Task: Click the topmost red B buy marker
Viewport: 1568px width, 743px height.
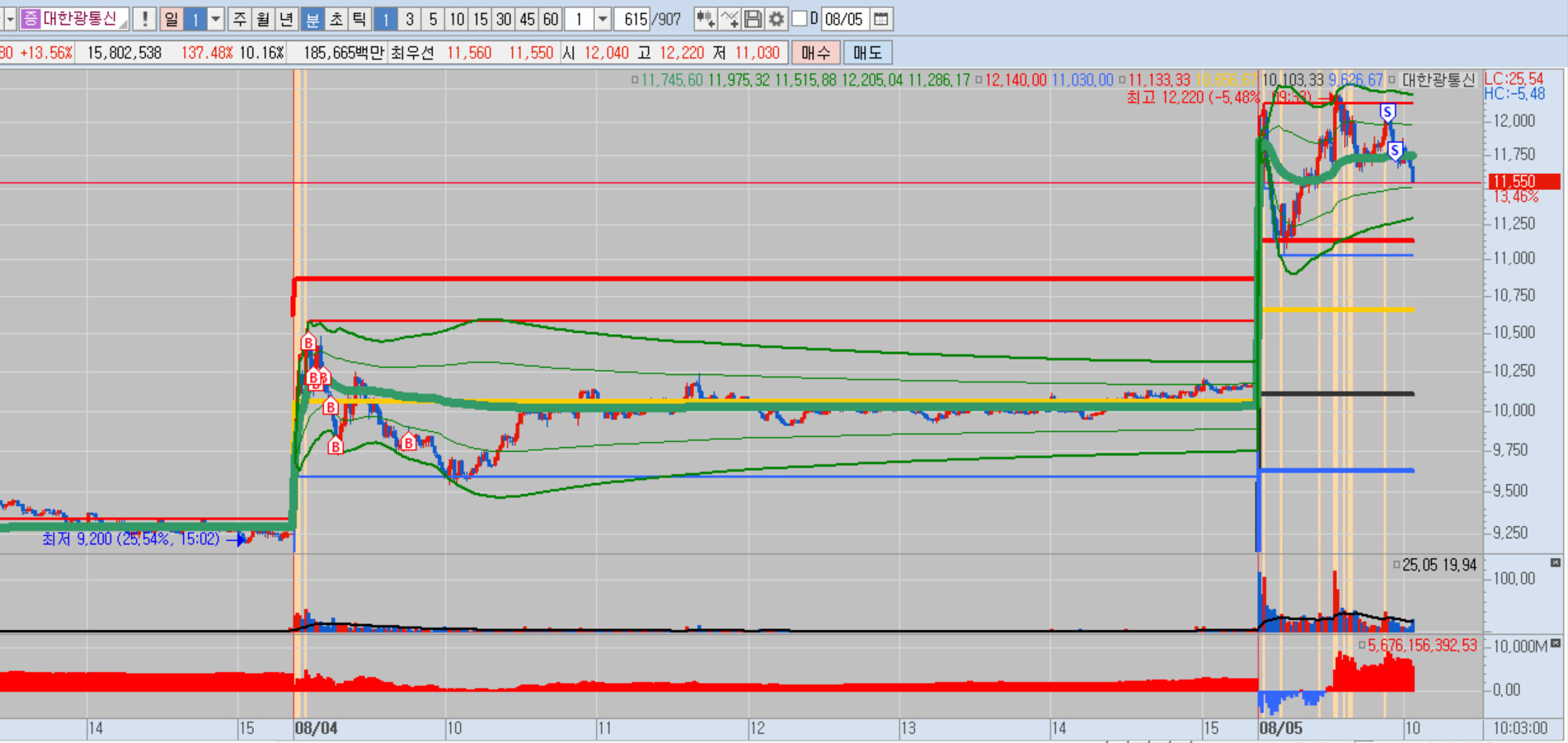Action: pos(308,342)
